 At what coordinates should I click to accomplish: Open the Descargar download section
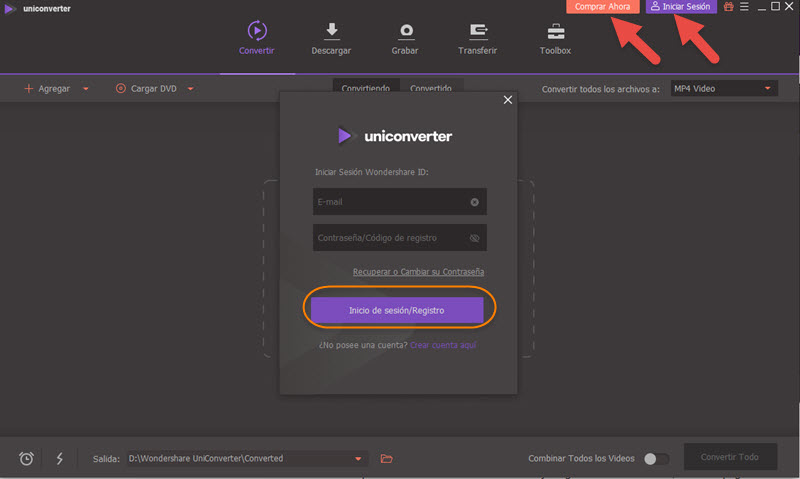click(x=331, y=39)
